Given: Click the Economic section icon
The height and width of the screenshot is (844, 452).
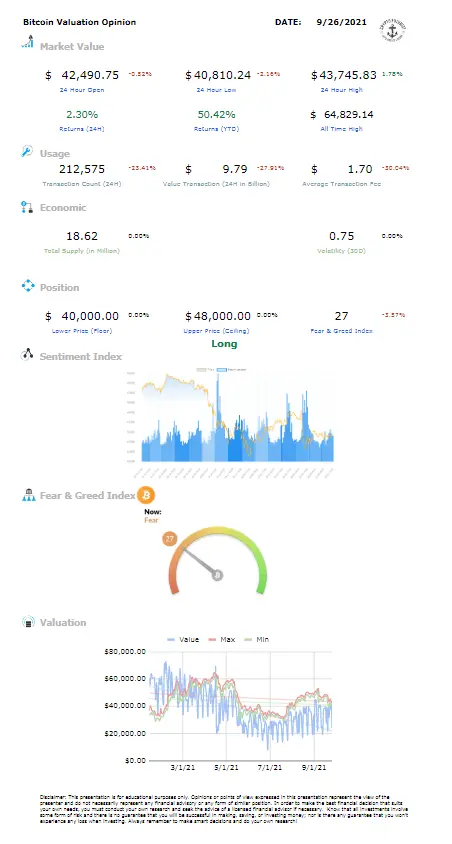Looking at the screenshot, I should [27, 207].
